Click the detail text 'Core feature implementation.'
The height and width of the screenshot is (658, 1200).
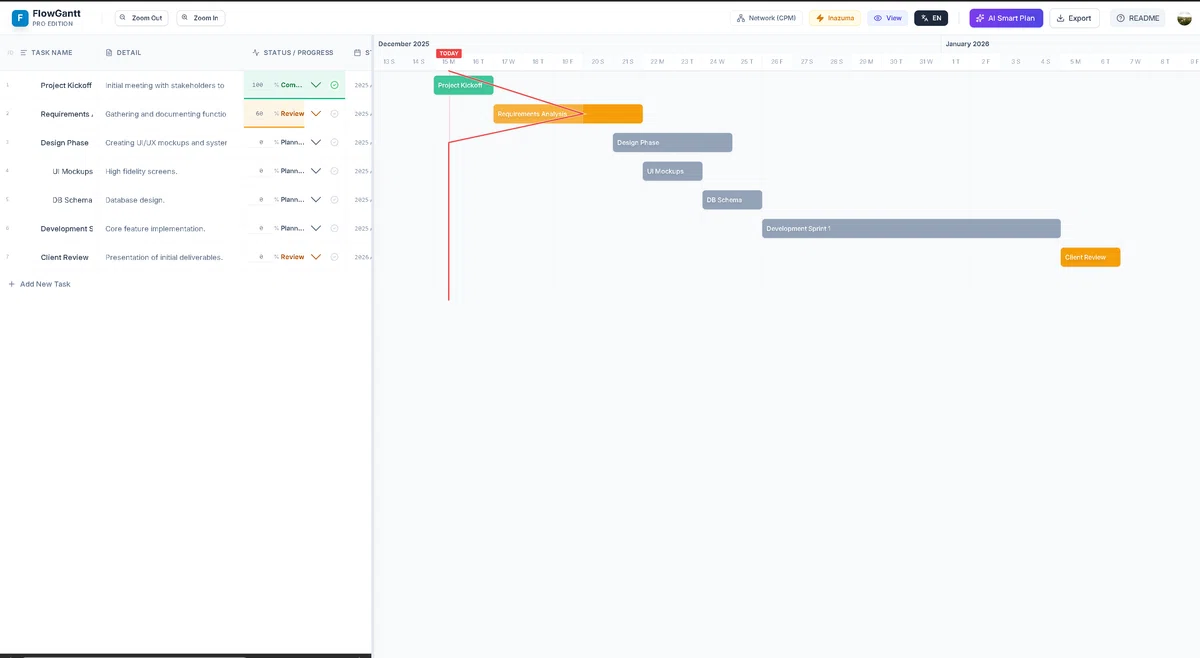(155, 228)
